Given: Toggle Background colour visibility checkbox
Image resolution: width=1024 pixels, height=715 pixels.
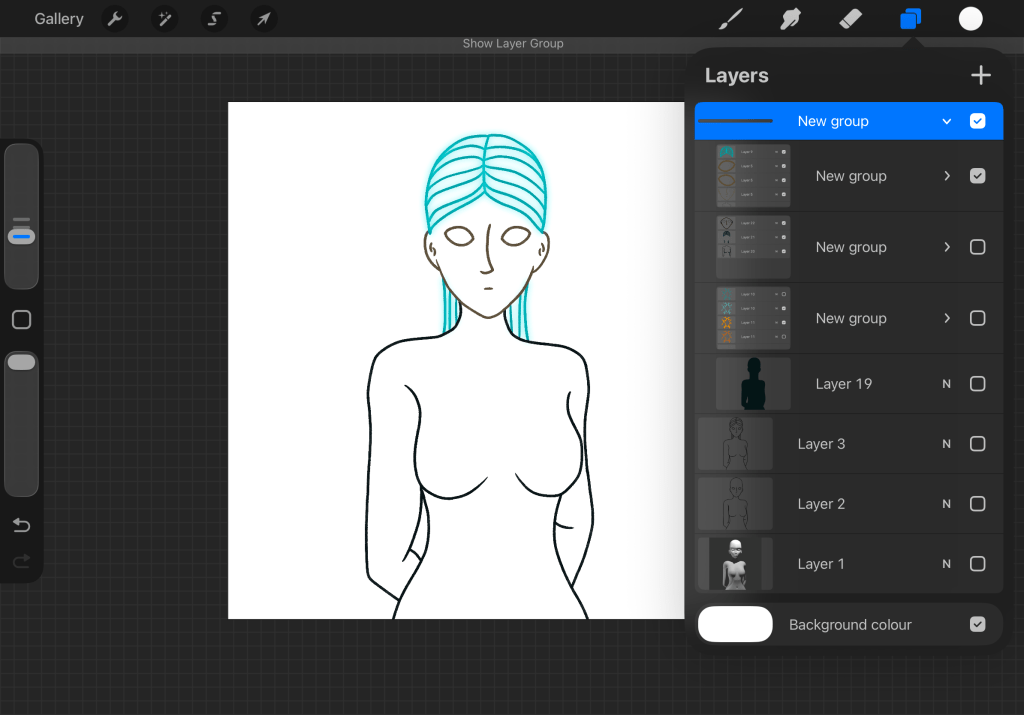Looking at the screenshot, I should (x=978, y=624).
